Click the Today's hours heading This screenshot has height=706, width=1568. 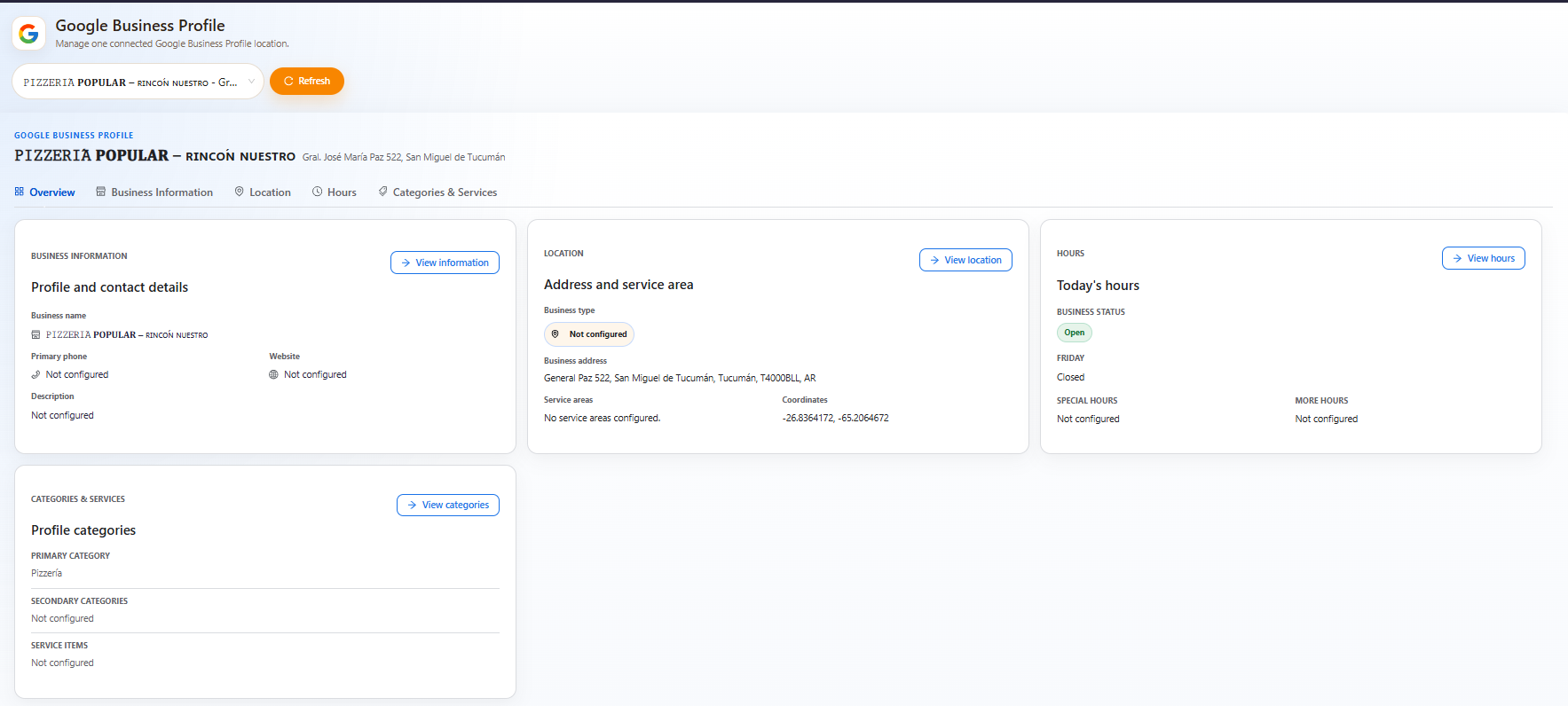(x=1098, y=286)
